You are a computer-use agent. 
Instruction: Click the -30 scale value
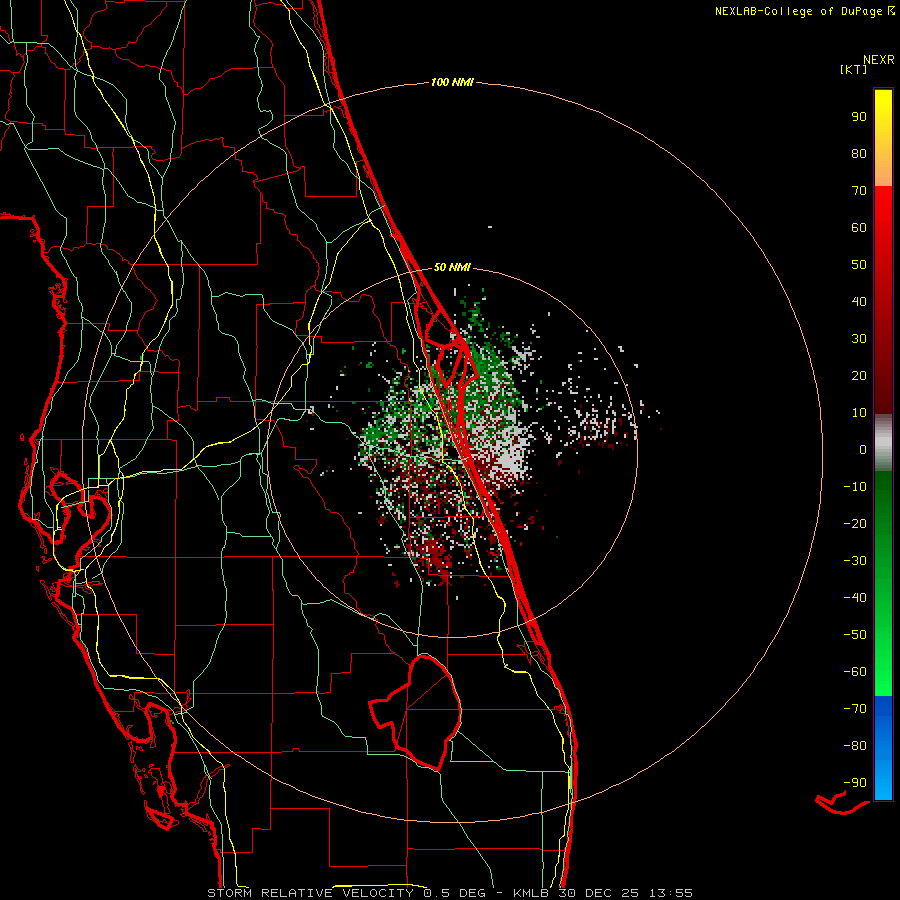[x=855, y=561]
